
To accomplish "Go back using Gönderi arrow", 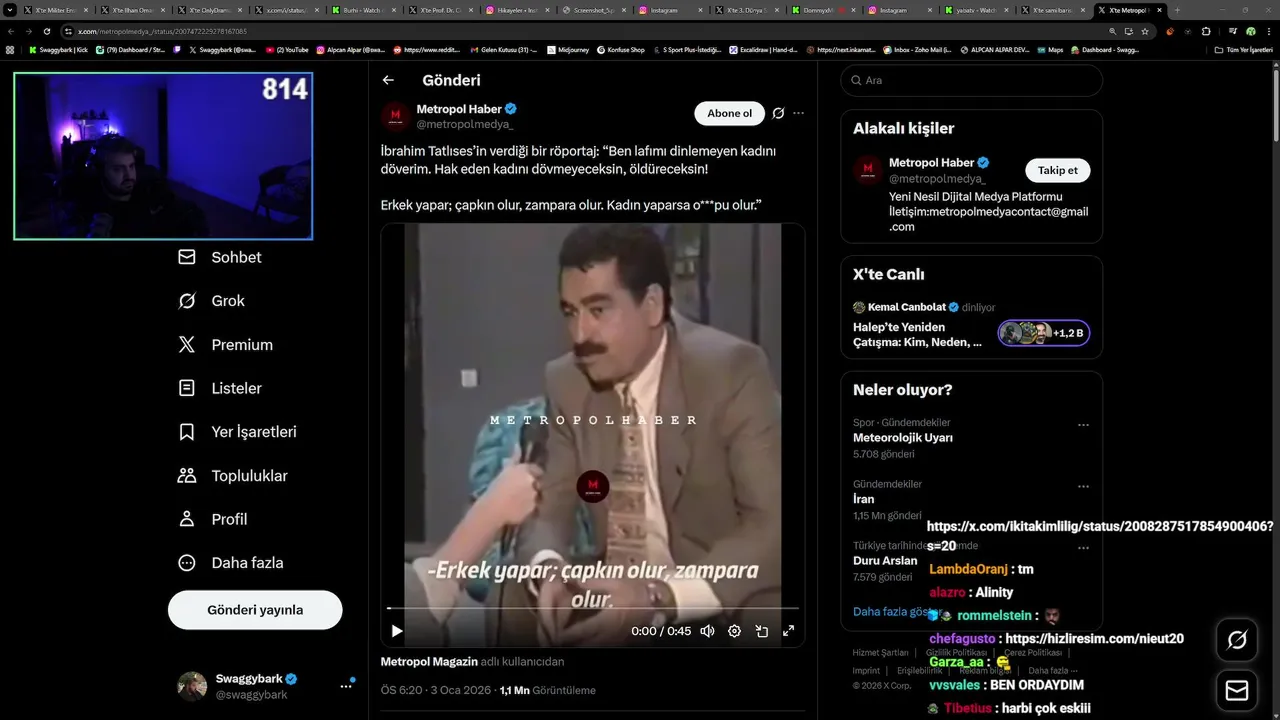I will 388,80.
